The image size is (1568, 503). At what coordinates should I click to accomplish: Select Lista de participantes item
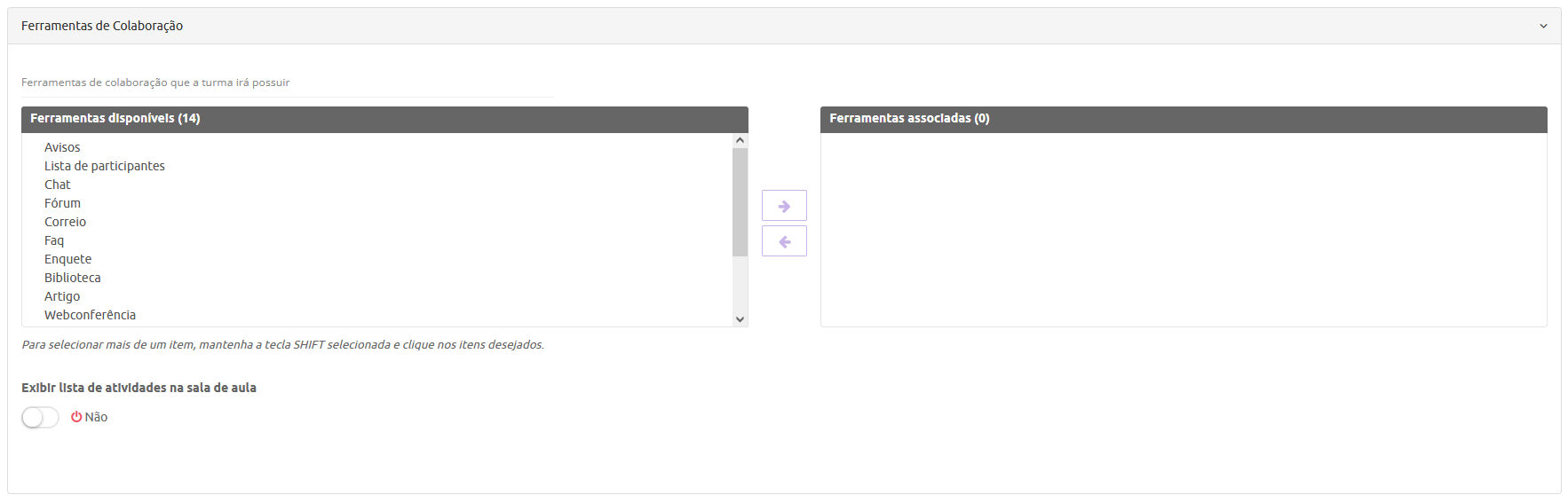[105, 166]
